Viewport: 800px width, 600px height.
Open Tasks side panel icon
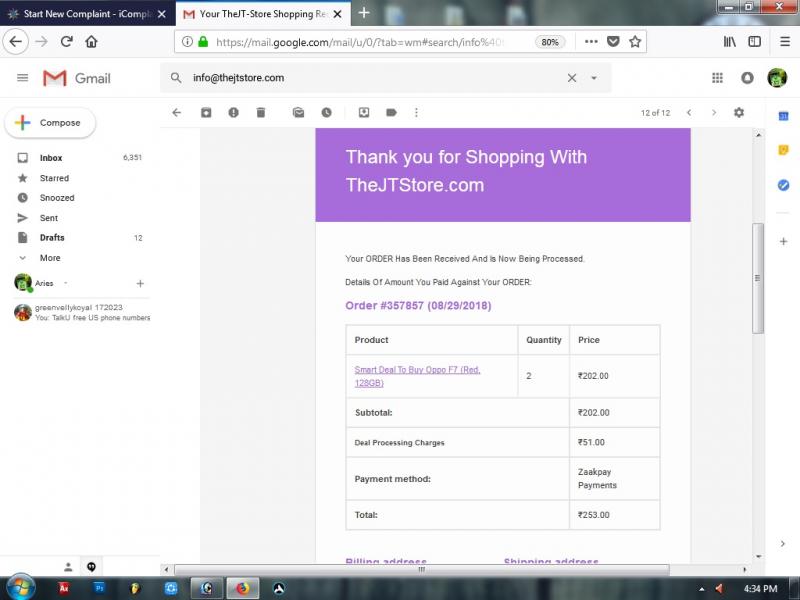click(x=784, y=185)
